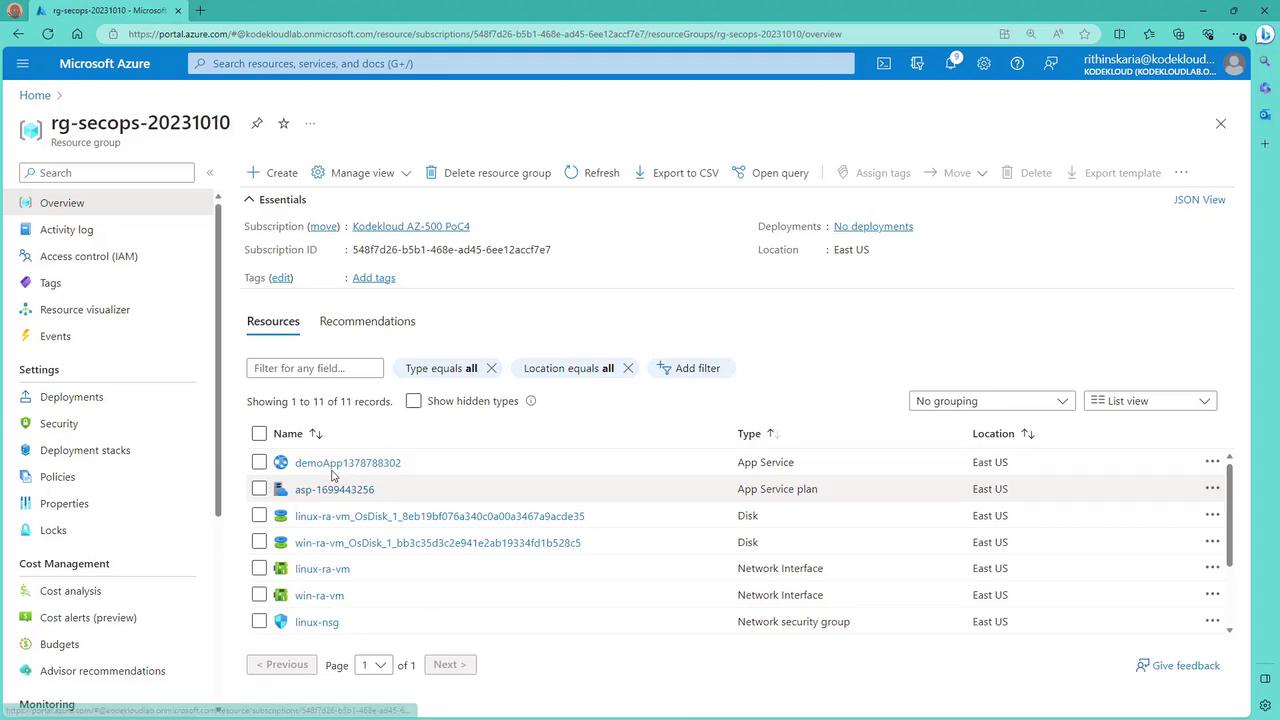Pin the resource group to dashboard
Viewport: 1280px width, 720px height.
point(257,123)
